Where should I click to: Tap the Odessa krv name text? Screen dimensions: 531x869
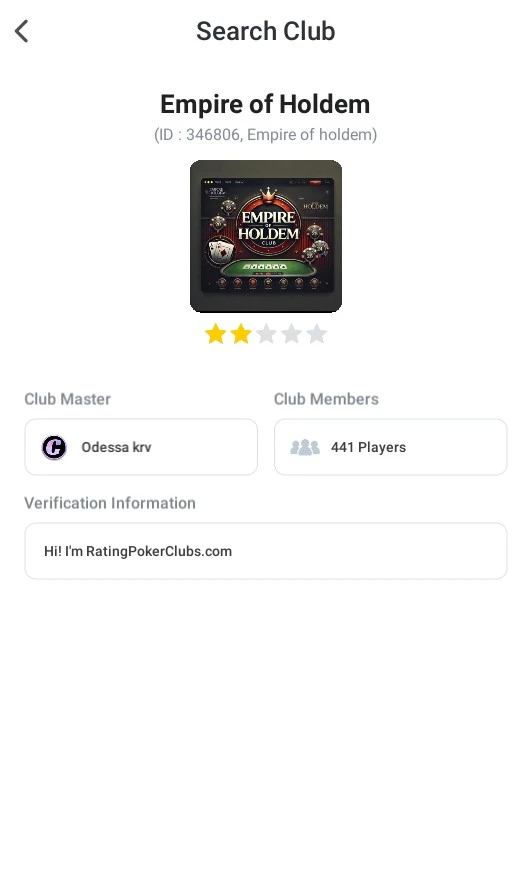116,447
